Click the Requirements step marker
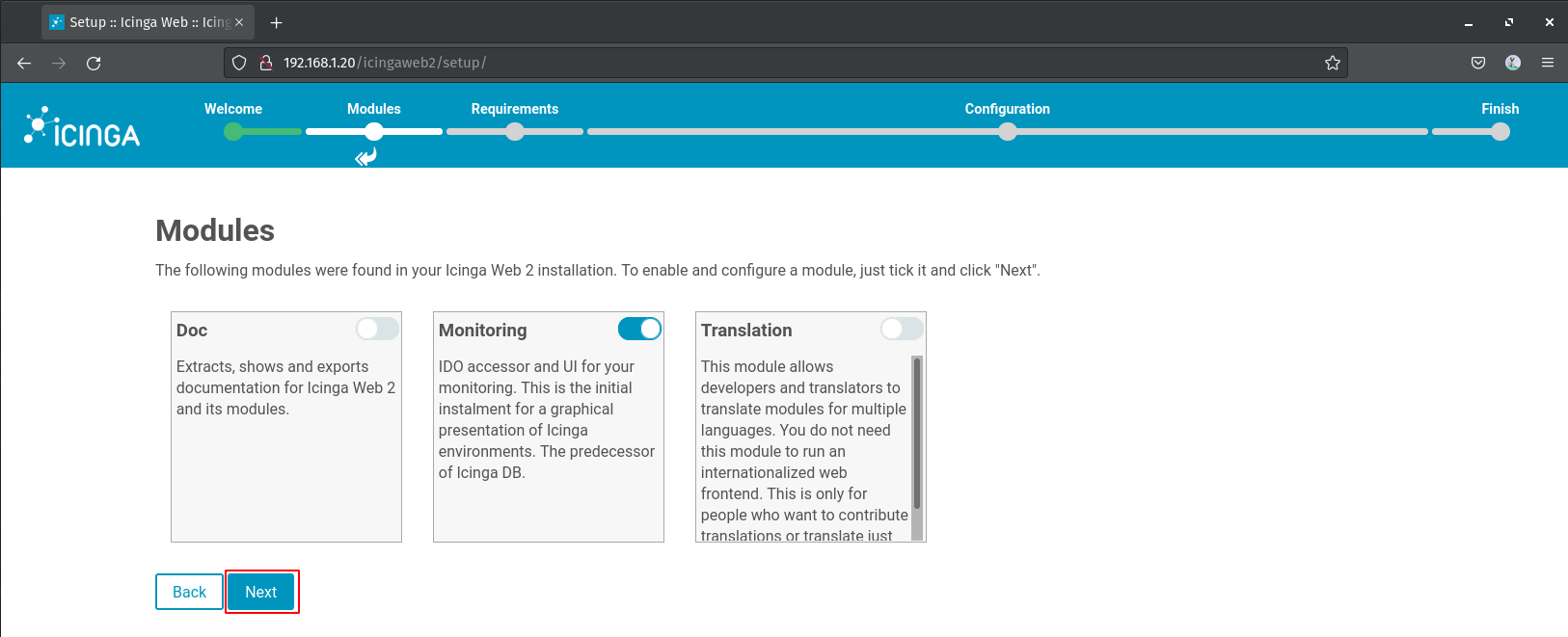This screenshot has width=1568, height=637. point(515,131)
